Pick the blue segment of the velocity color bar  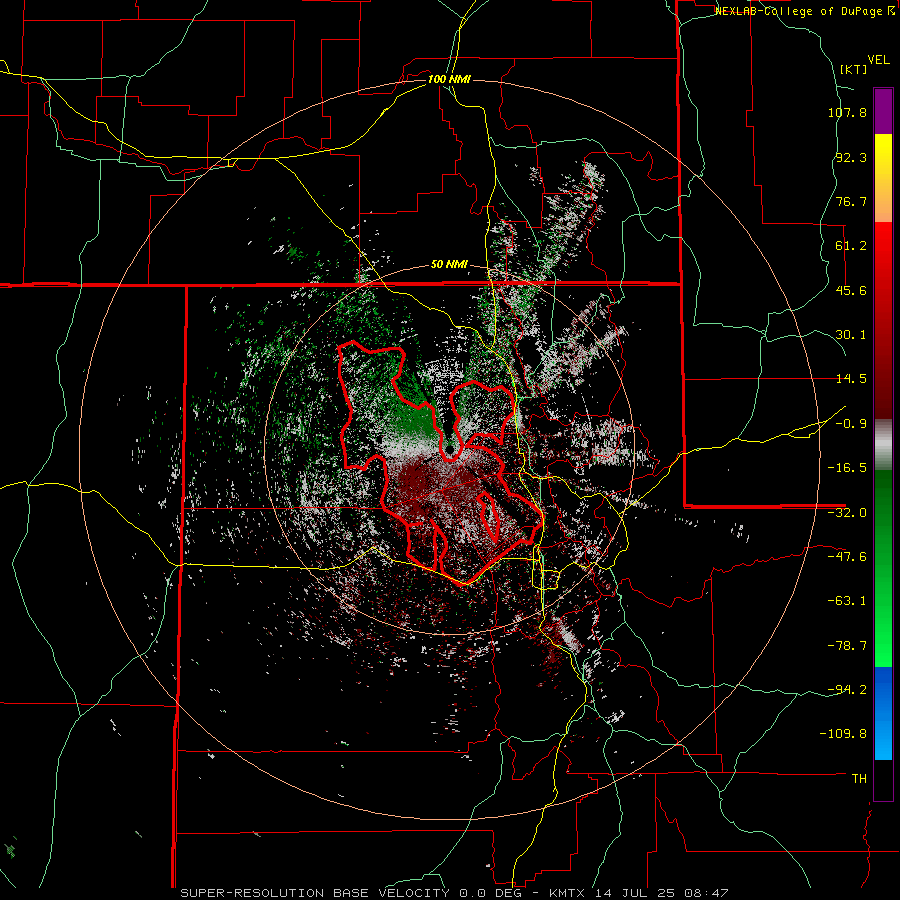tap(883, 713)
